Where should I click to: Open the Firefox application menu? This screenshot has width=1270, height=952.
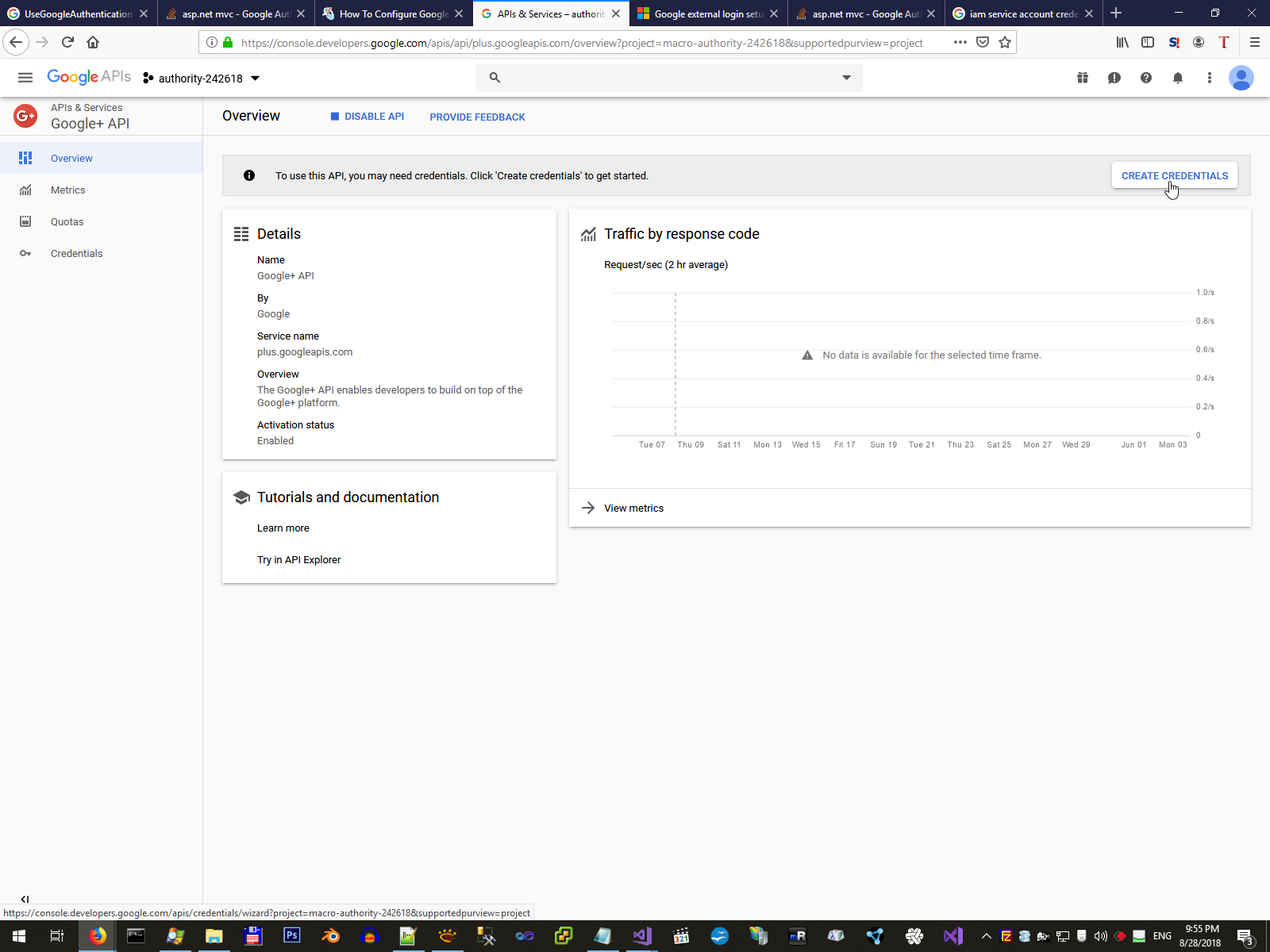click(x=1255, y=42)
